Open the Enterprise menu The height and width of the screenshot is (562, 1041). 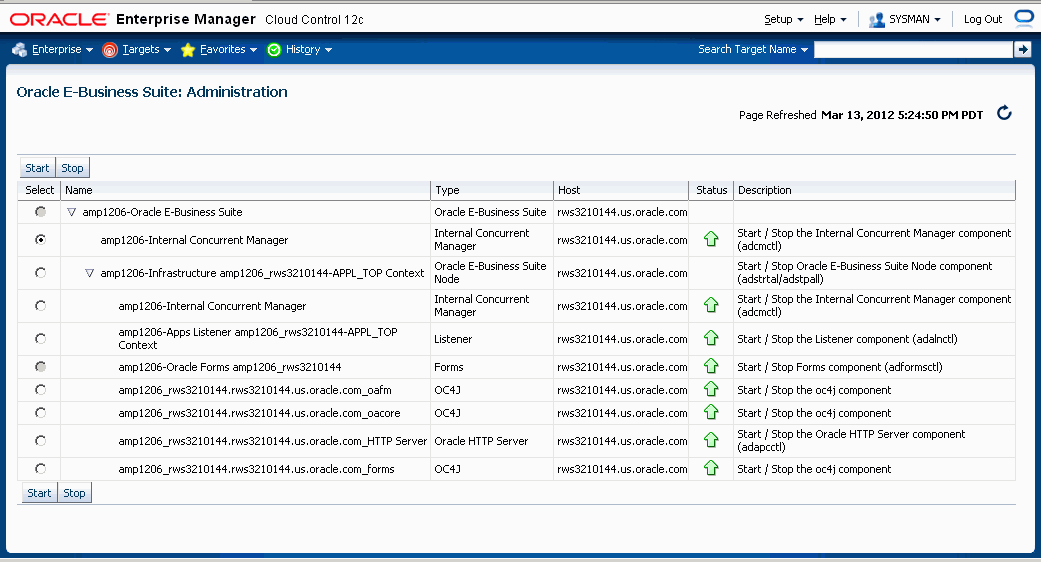62,49
